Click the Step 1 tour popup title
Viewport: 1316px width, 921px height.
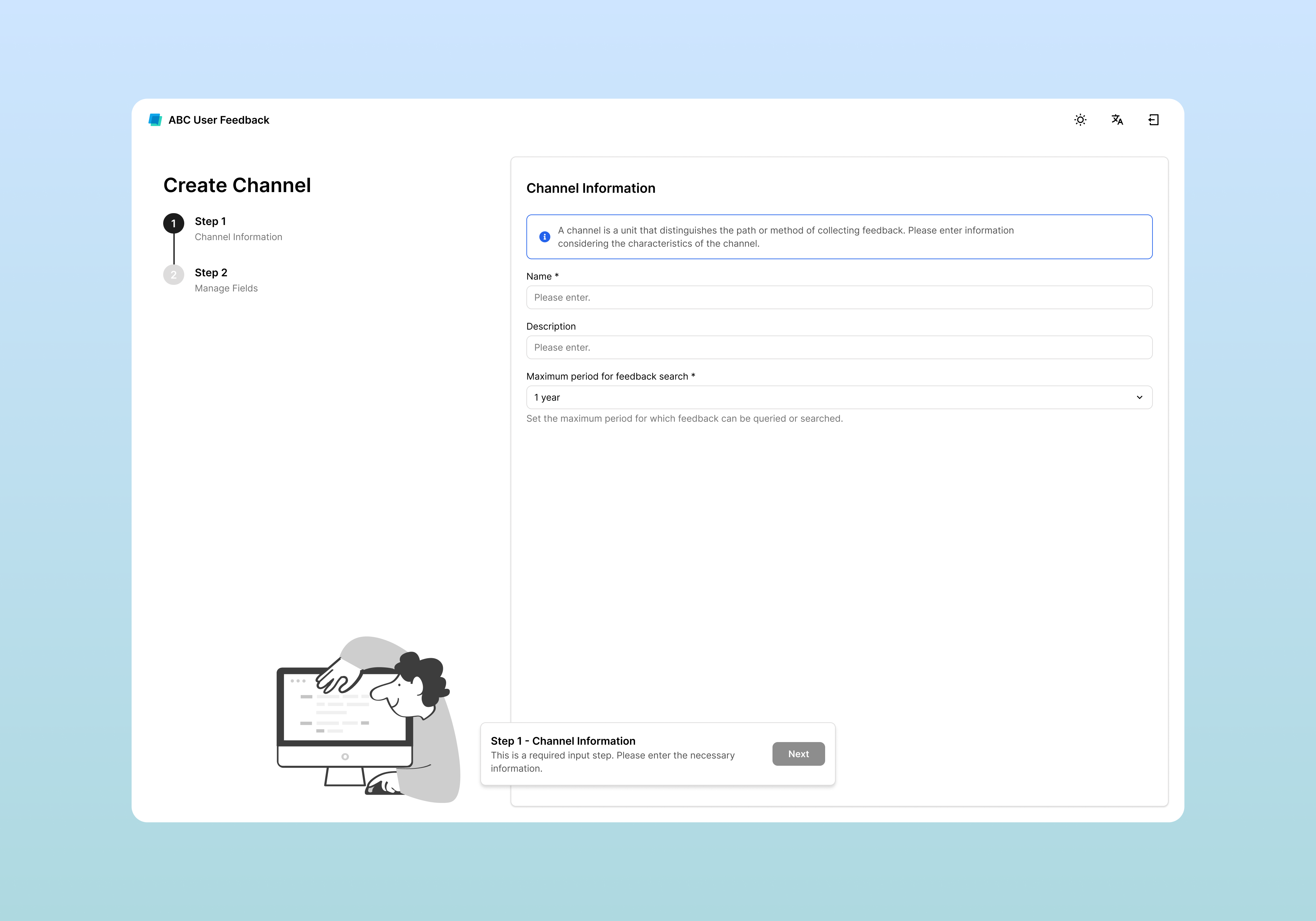coord(564,740)
